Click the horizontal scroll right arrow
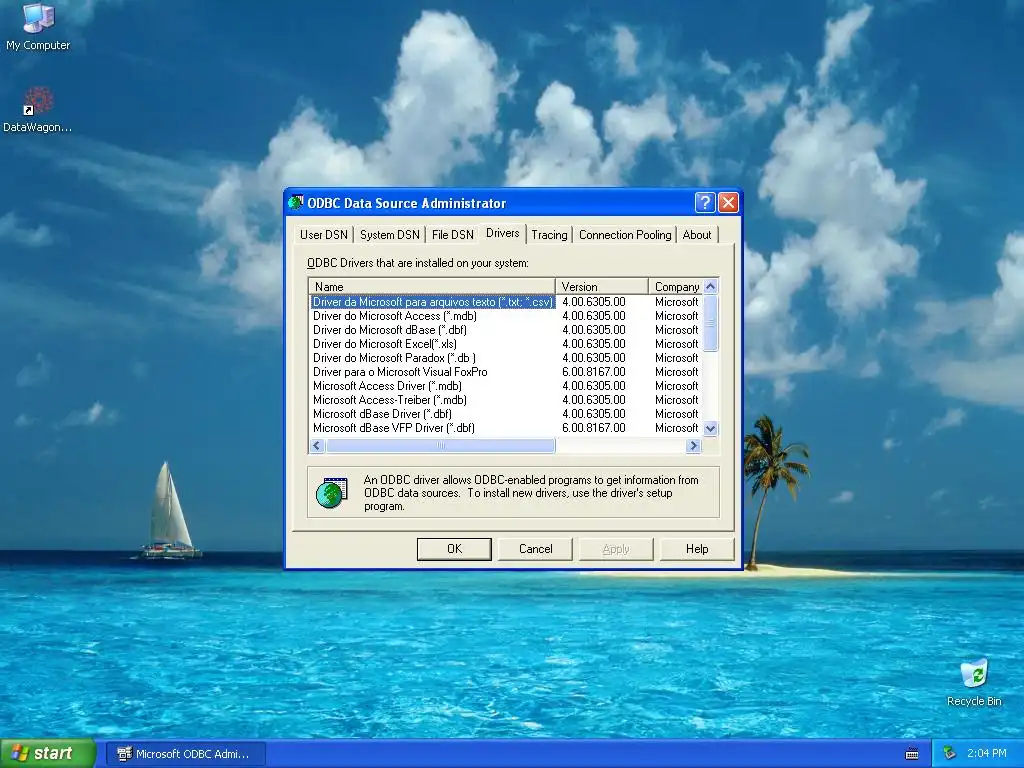The image size is (1024, 768). (x=694, y=445)
